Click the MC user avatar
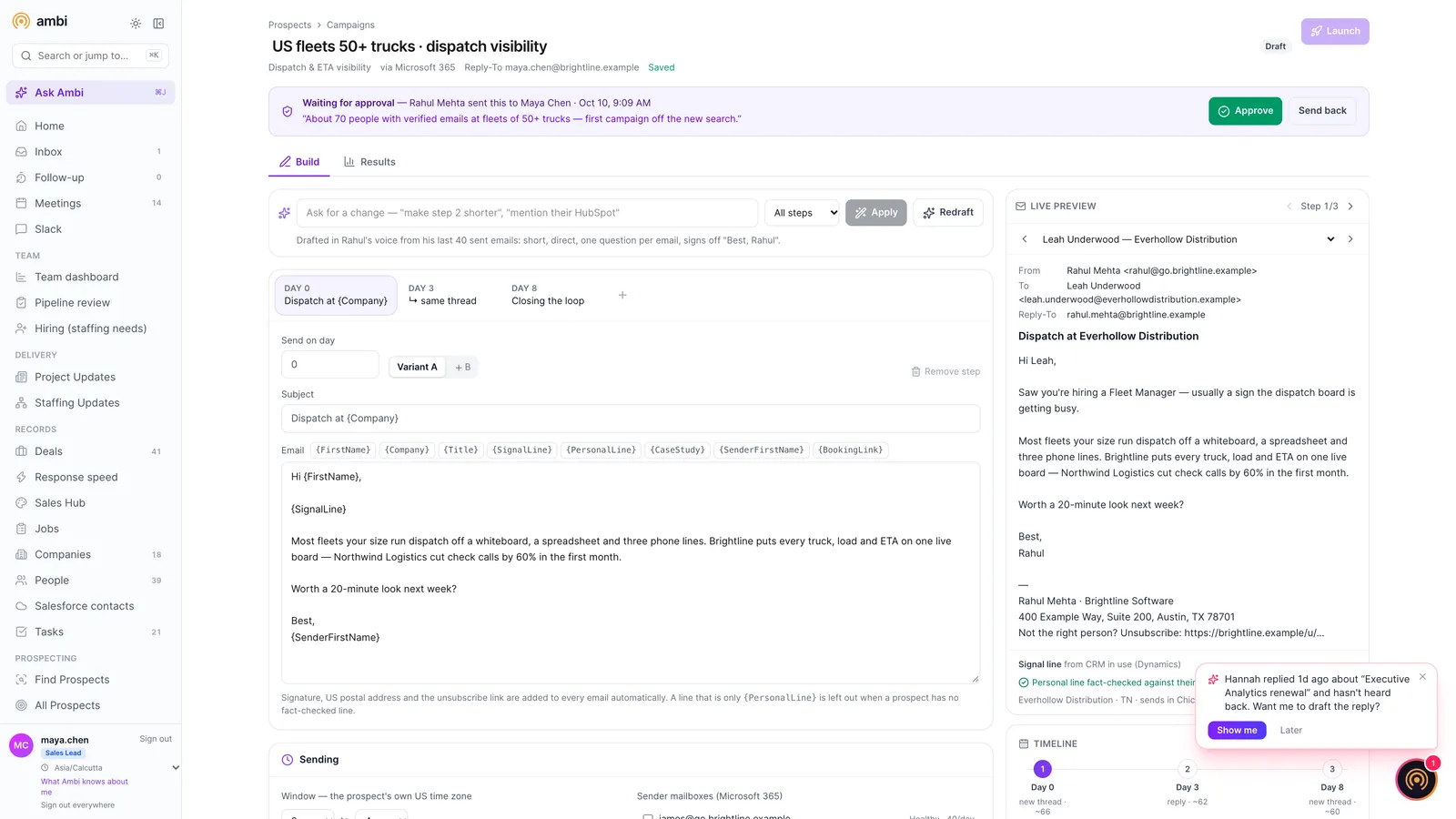Screen dimensions: 1456x819 (x=22, y=745)
